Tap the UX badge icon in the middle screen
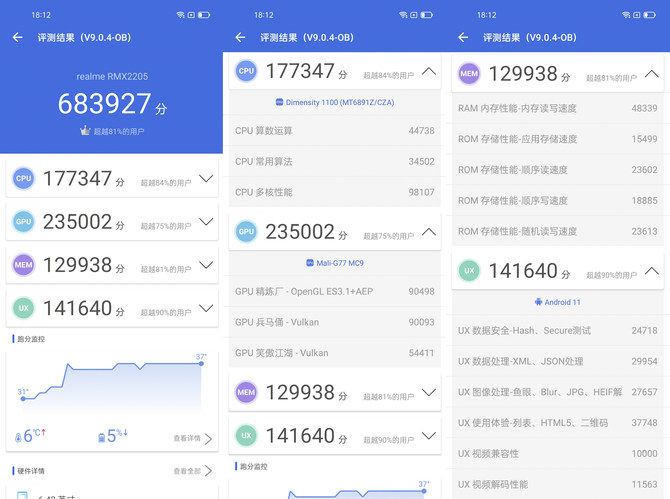The width and height of the screenshot is (670, 499). click(x=246, y=435)
